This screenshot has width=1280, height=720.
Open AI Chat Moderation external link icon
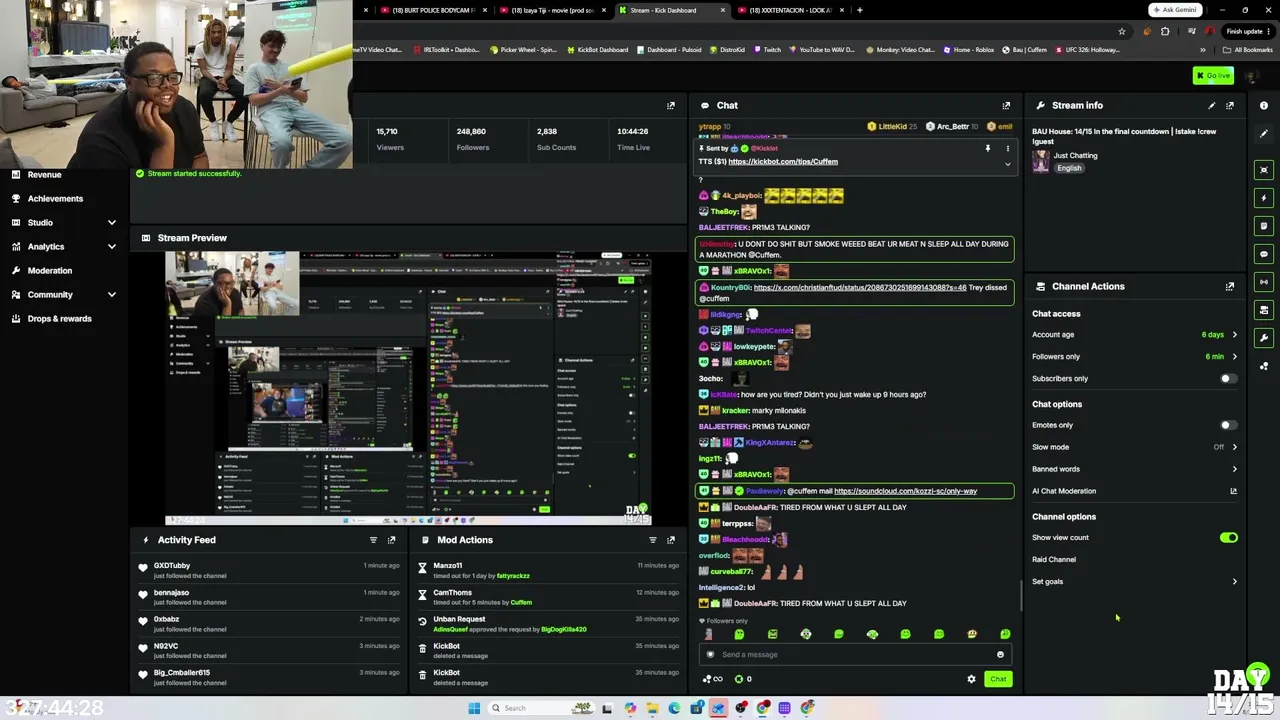pyautogui.click(x=1233, y=491)
